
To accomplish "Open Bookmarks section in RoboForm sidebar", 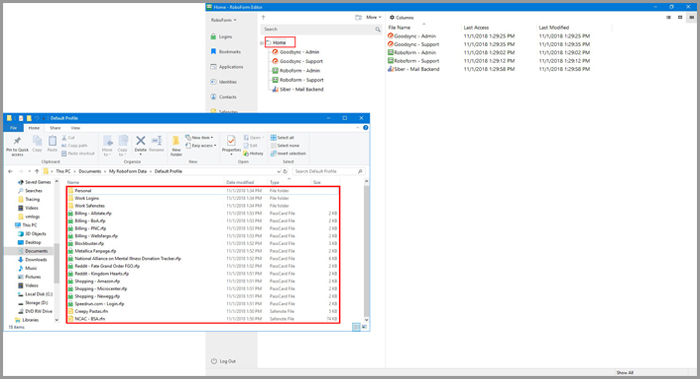I will pyautogui.click(x=225, y=52).
